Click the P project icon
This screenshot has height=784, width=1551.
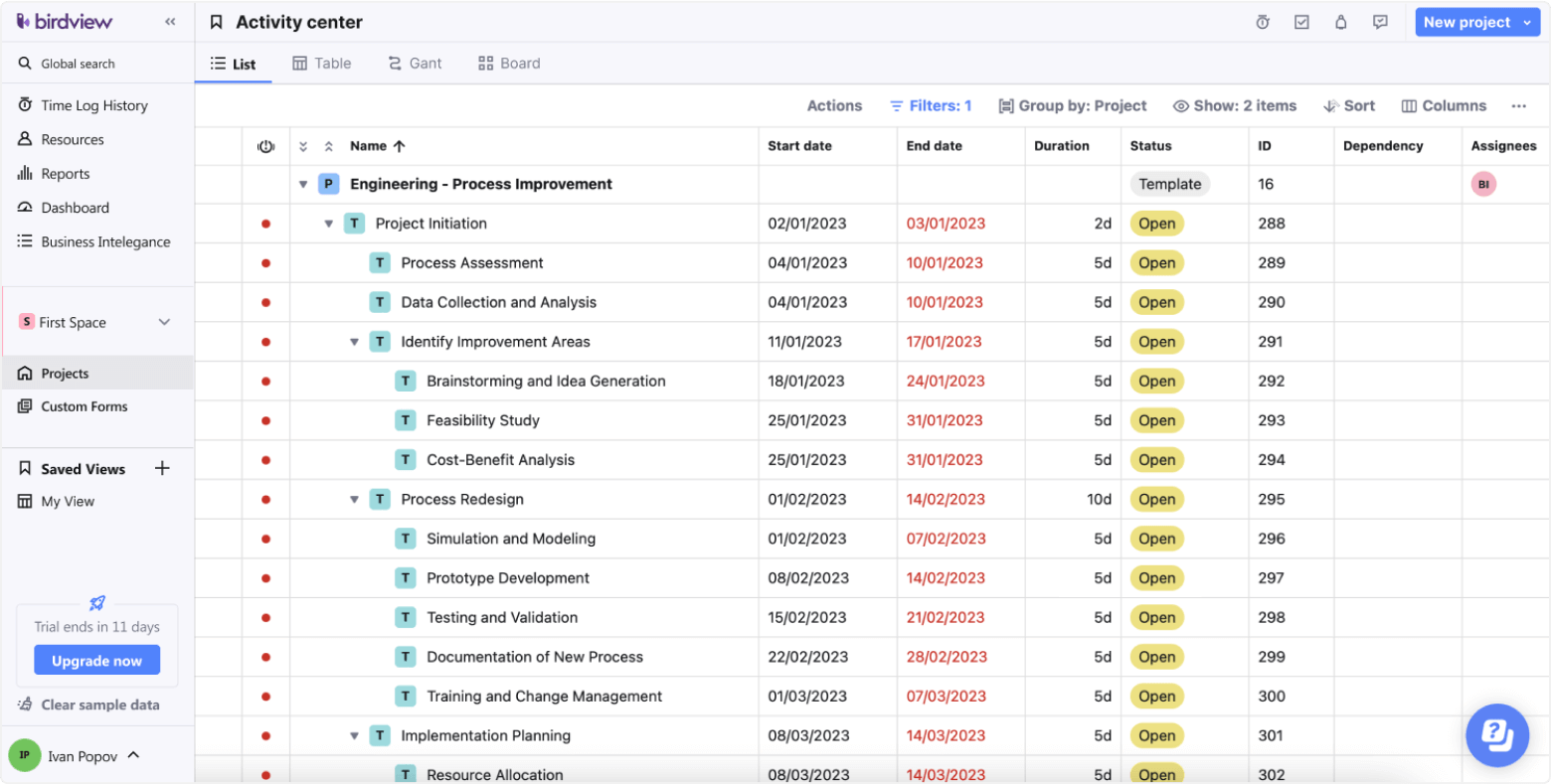[328, 184]
